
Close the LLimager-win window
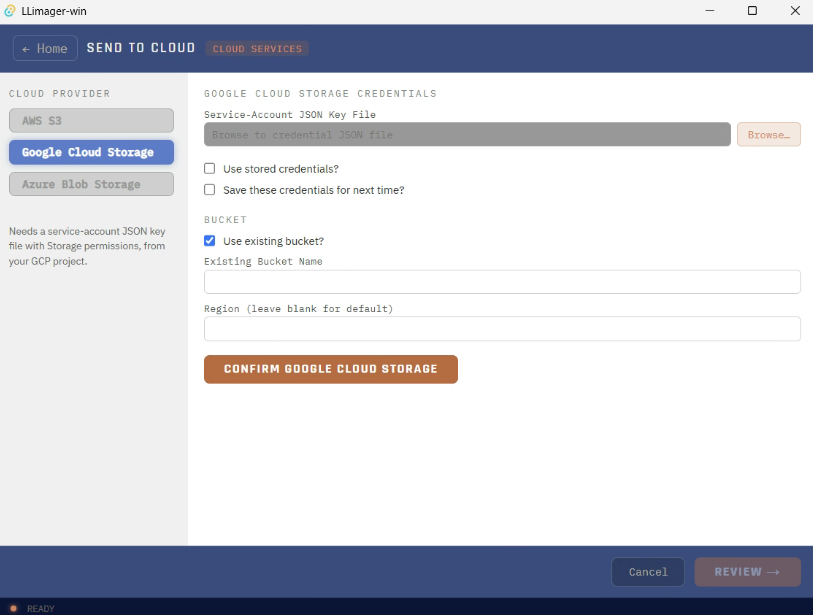tap(795, 11)
